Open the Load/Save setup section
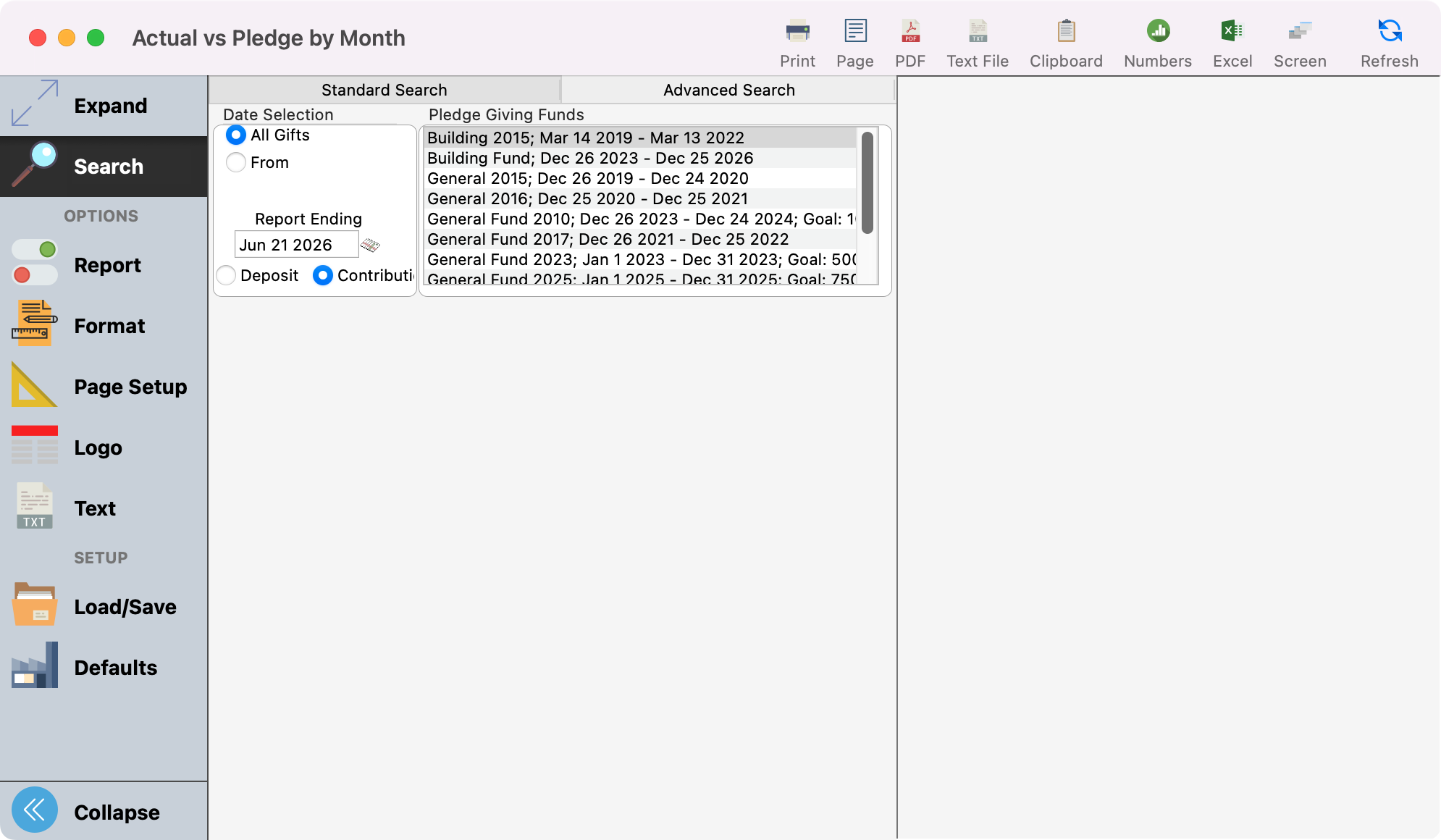This screenshot has width=1441, height=840. (x=104, y=606)
